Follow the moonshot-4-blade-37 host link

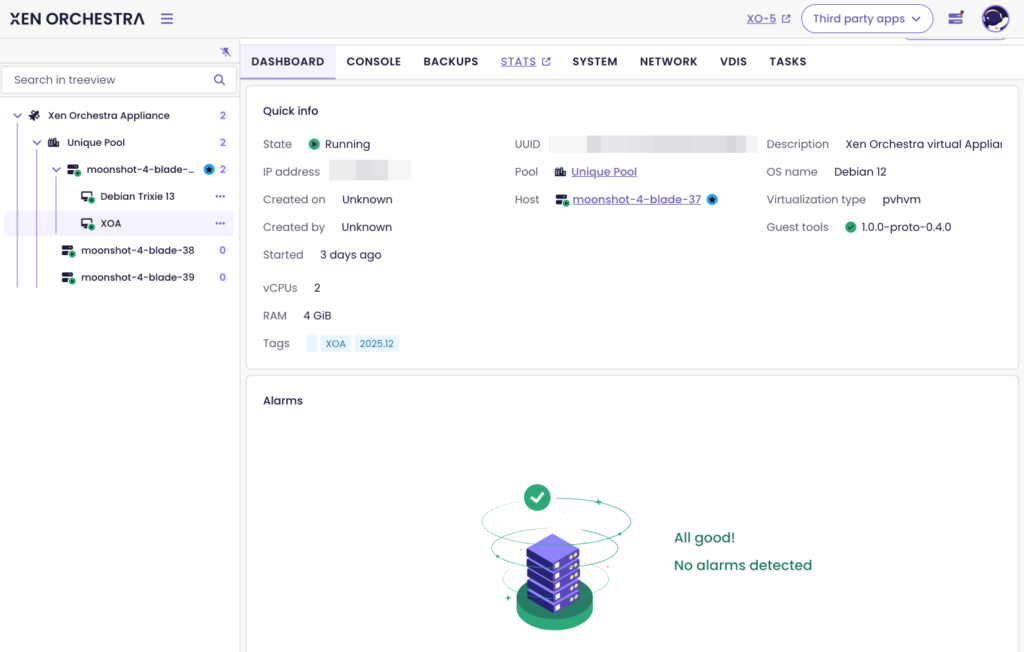pos(636,200)
